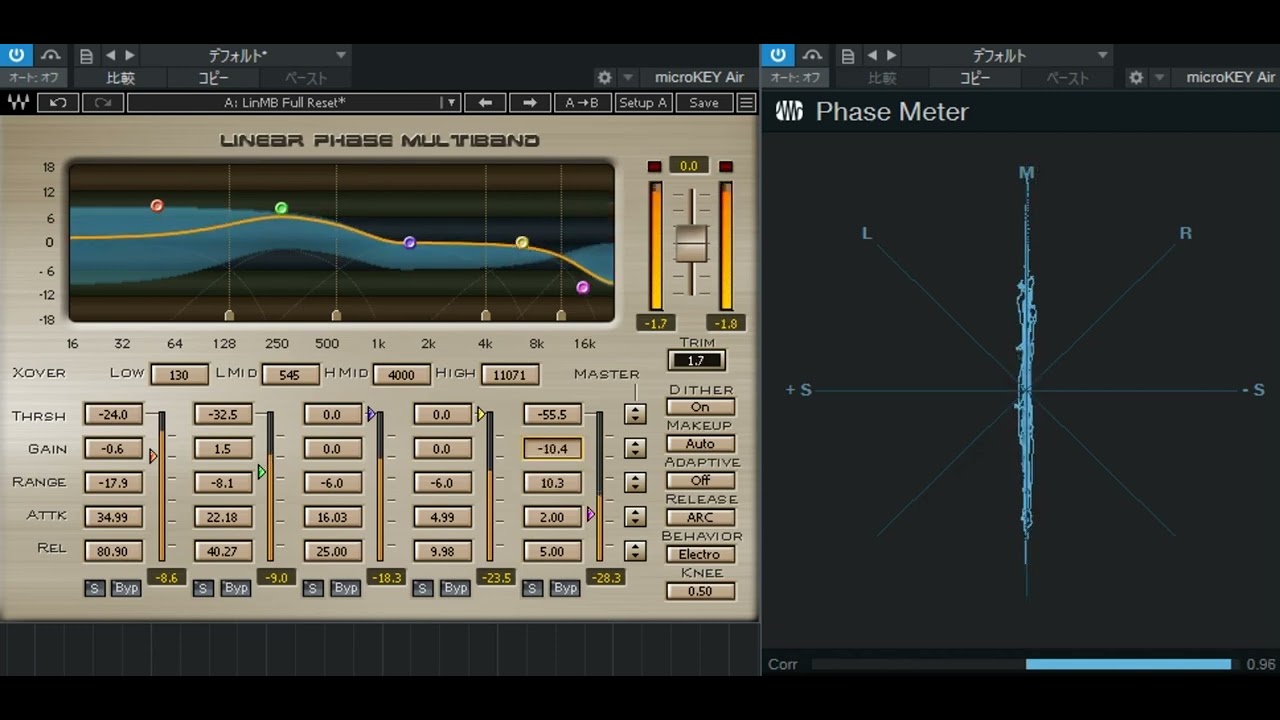The image size is (1280, 720).
Task: Click microKEY Air label in LinMB window
Action: tap(699, 77)
